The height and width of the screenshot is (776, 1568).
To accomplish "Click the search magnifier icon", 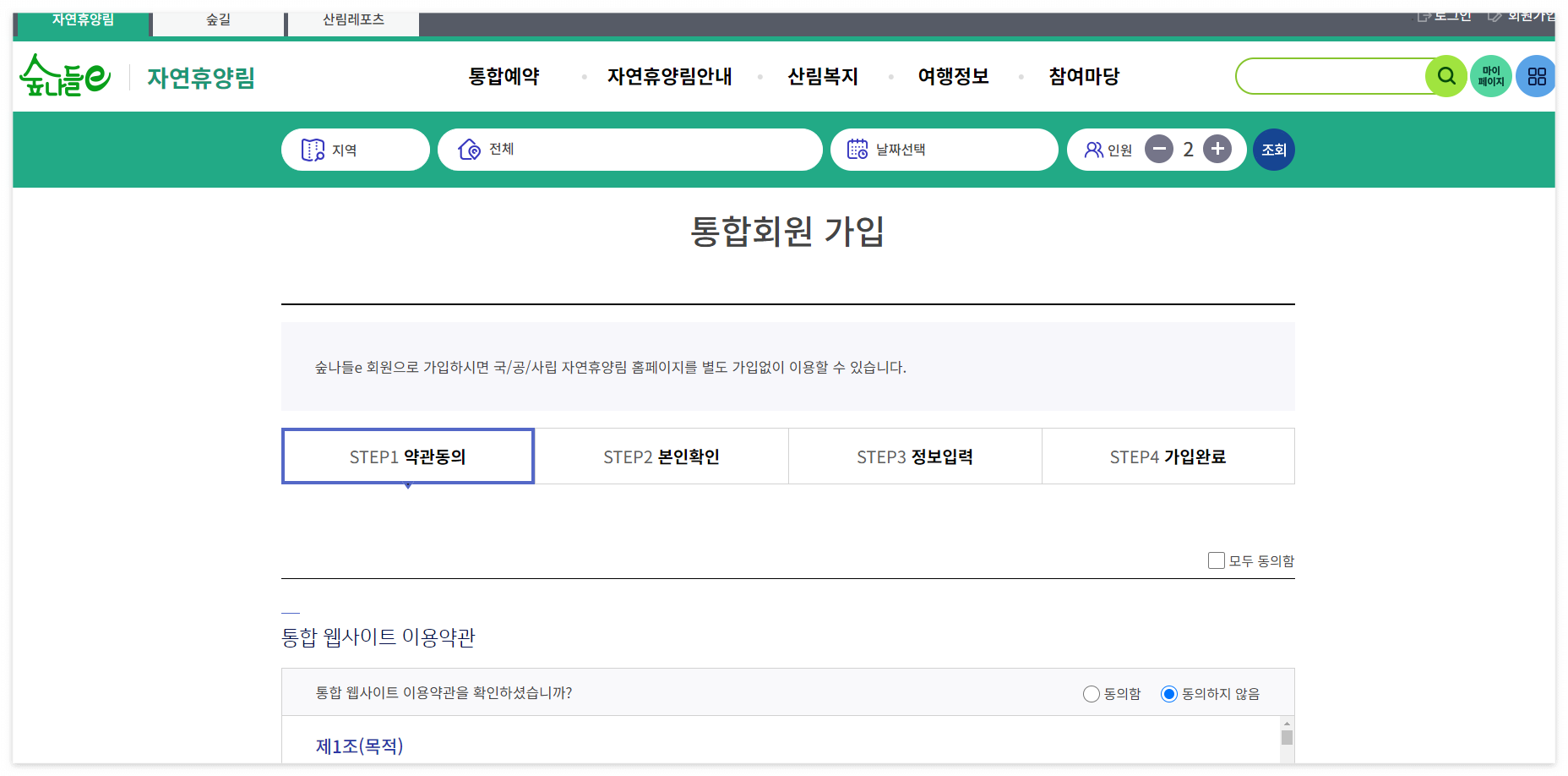I will click(1446, 76).
